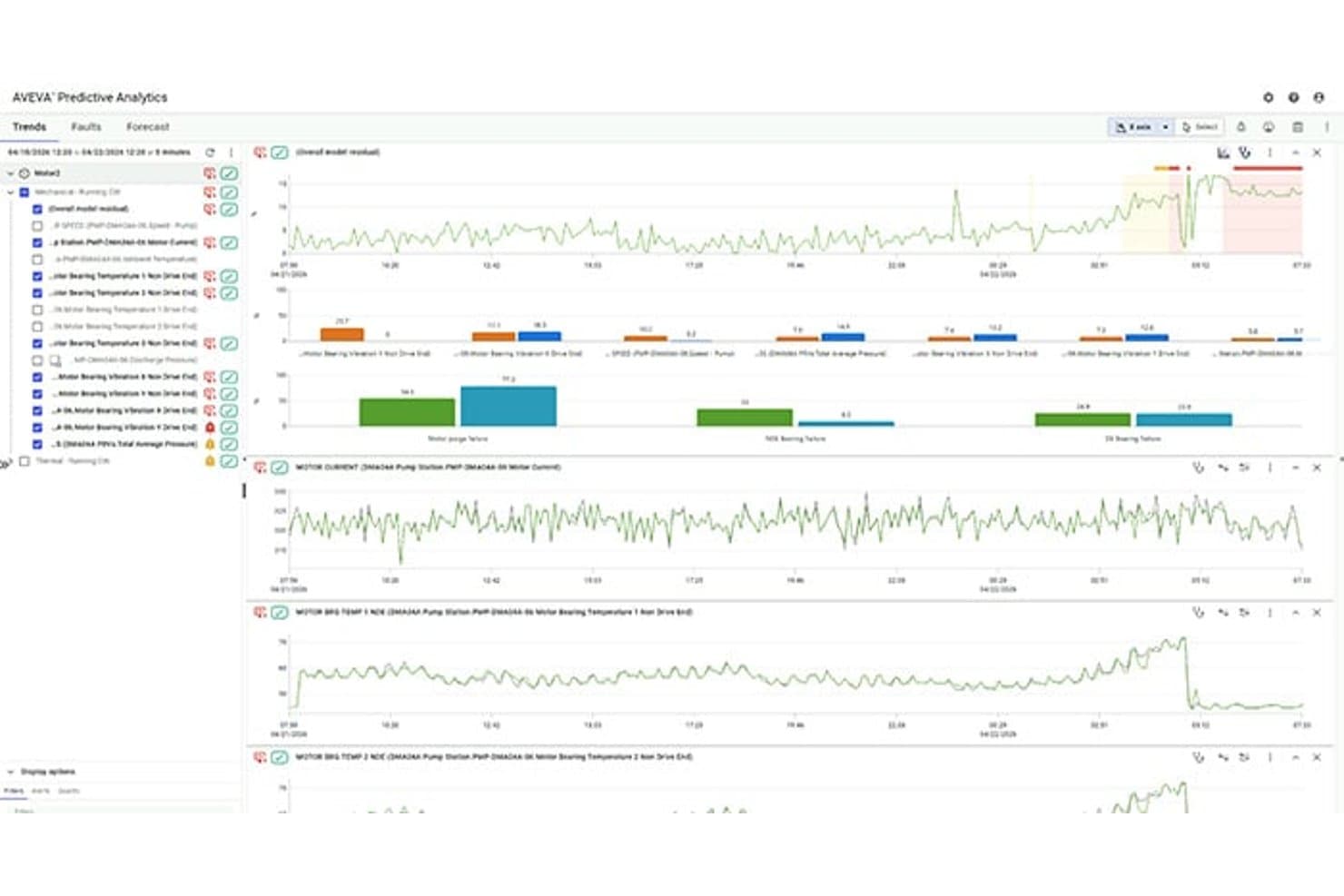Check the Thermal - Running checkbox
Viewport: 1344px width, 896px height.
(x=25, y=461)
